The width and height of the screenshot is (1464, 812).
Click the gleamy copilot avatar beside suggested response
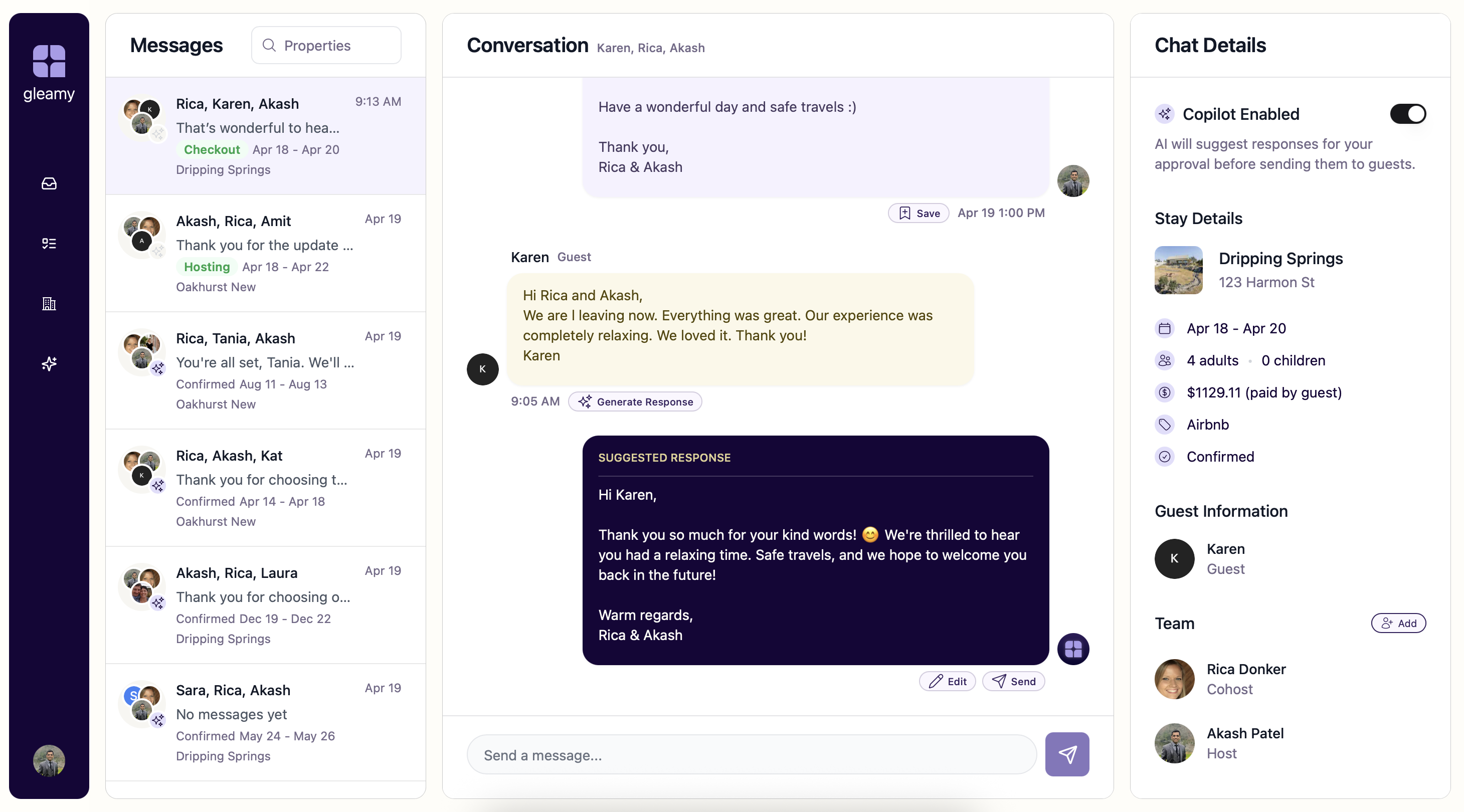[x=1073, y=649]
